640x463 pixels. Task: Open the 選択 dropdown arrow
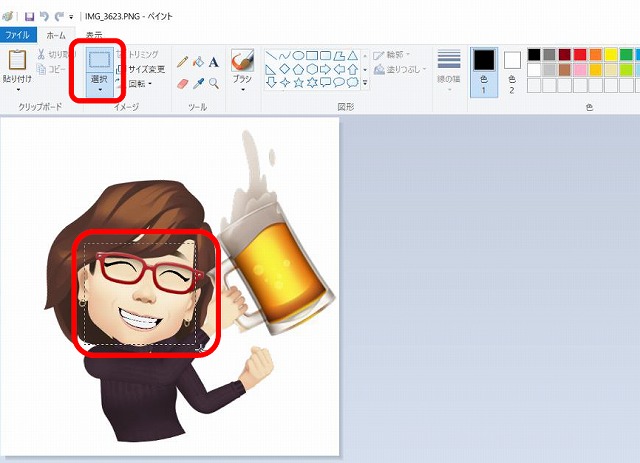[x=99, y=90]
